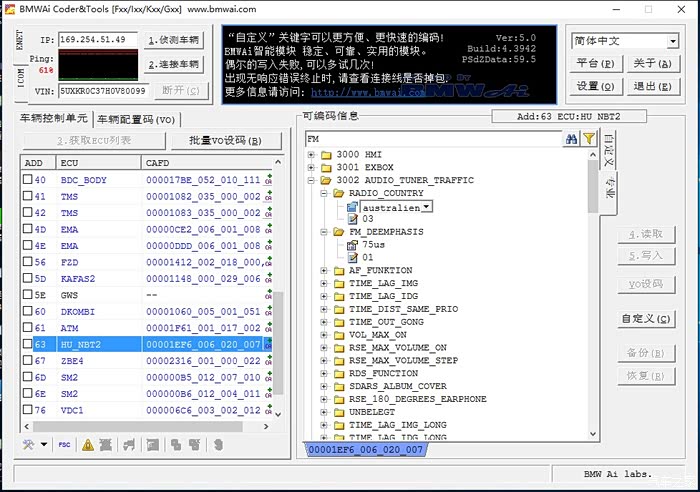Enable the DKOMBI row checkbox
Image resolution: width=700 pixels, height=492 pixels.
pyautogui.click(x=28, y=311)
